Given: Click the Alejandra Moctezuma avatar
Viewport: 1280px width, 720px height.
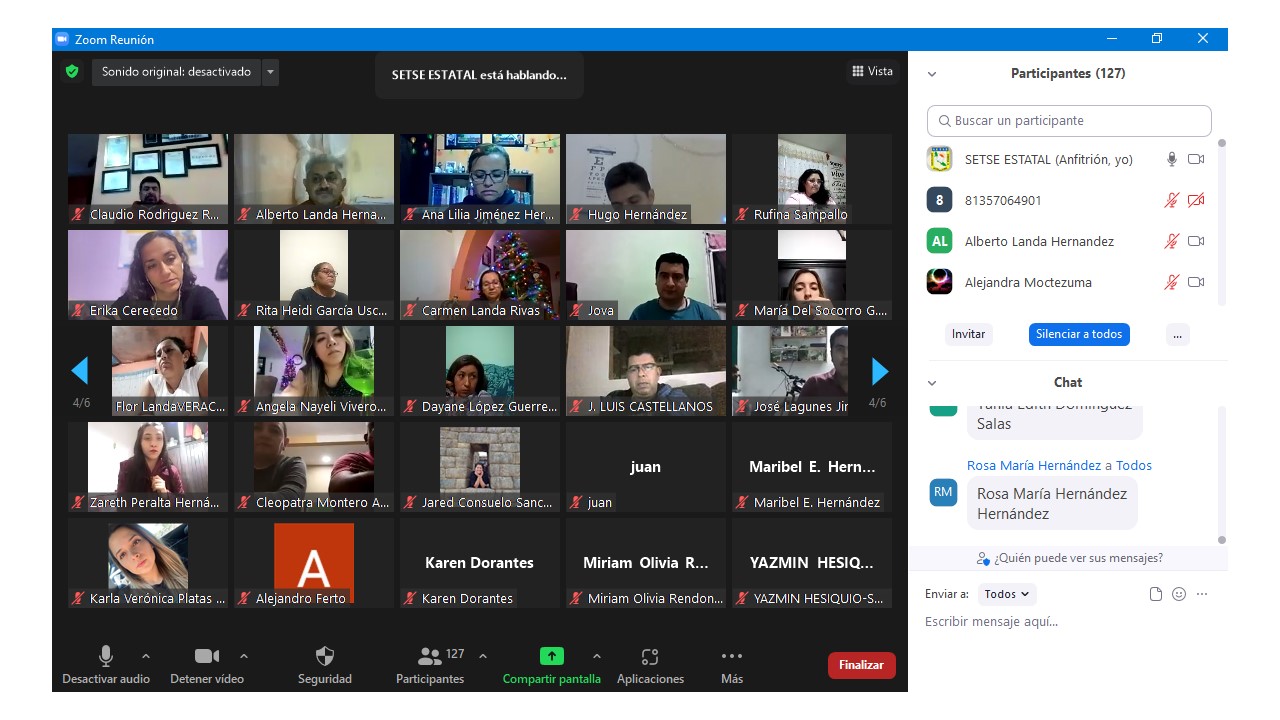Looking at the screenshot, I should (939, 282).
